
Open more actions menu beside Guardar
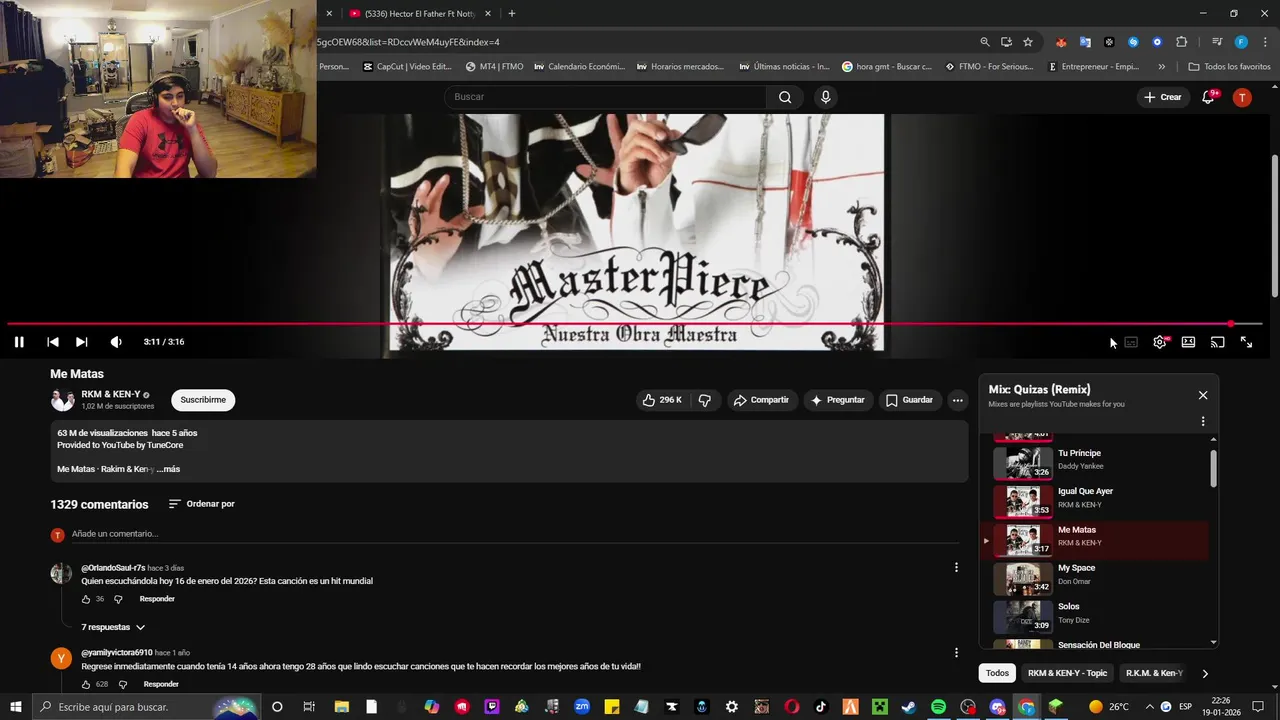pyautogui.click(x=958, y=400)
